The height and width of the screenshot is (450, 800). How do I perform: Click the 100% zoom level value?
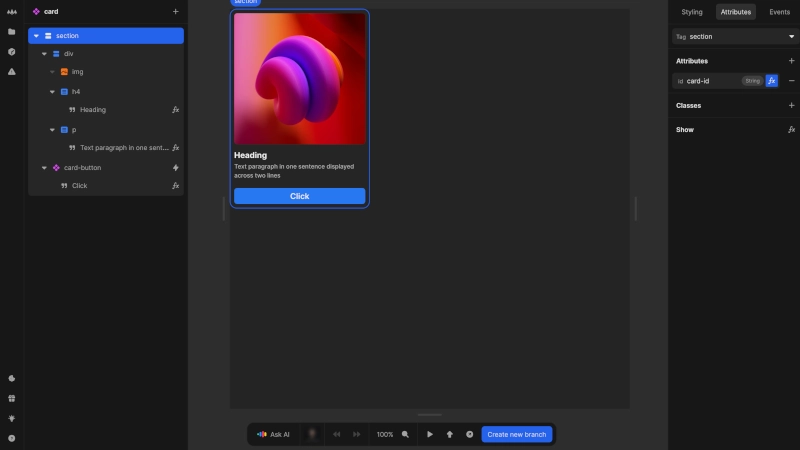click(x=385, y=434)
